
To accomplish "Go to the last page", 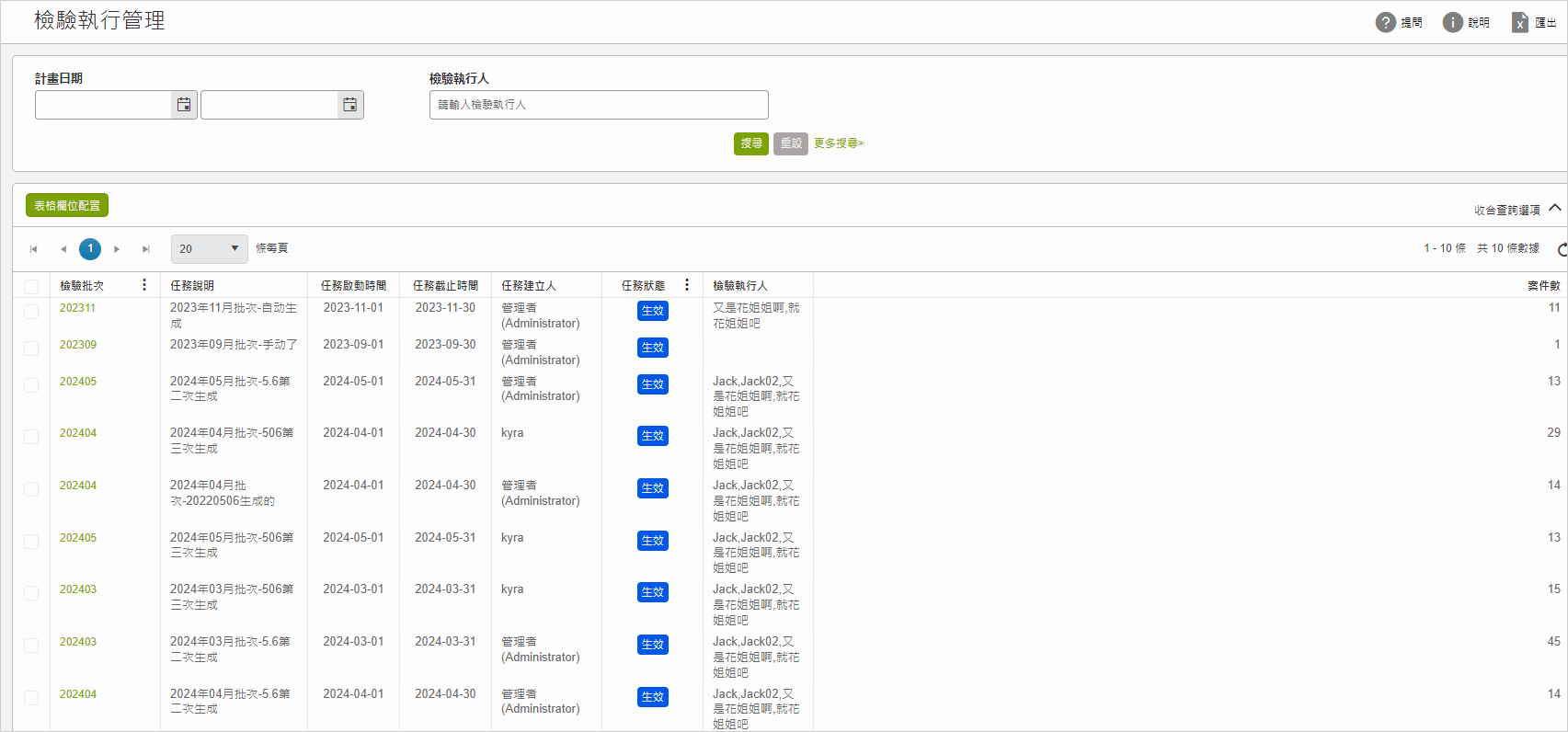I will (x=146, y=249).
